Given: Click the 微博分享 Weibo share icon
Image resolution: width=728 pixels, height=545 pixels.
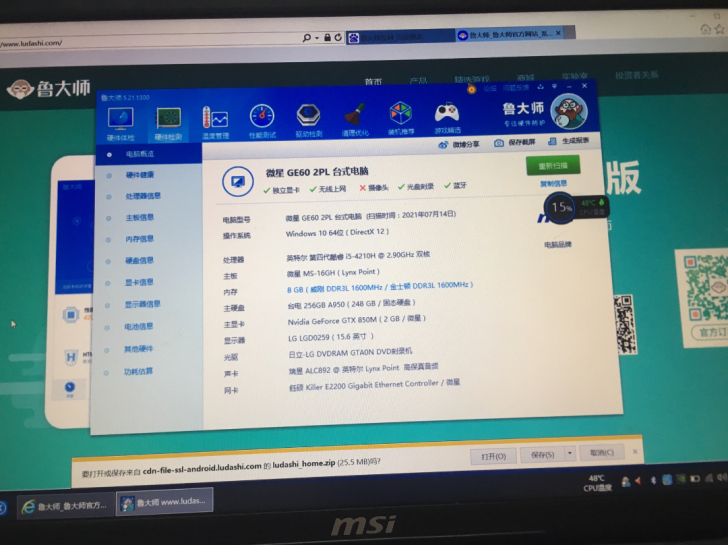Looking at the screenshot, I should 443,145.
